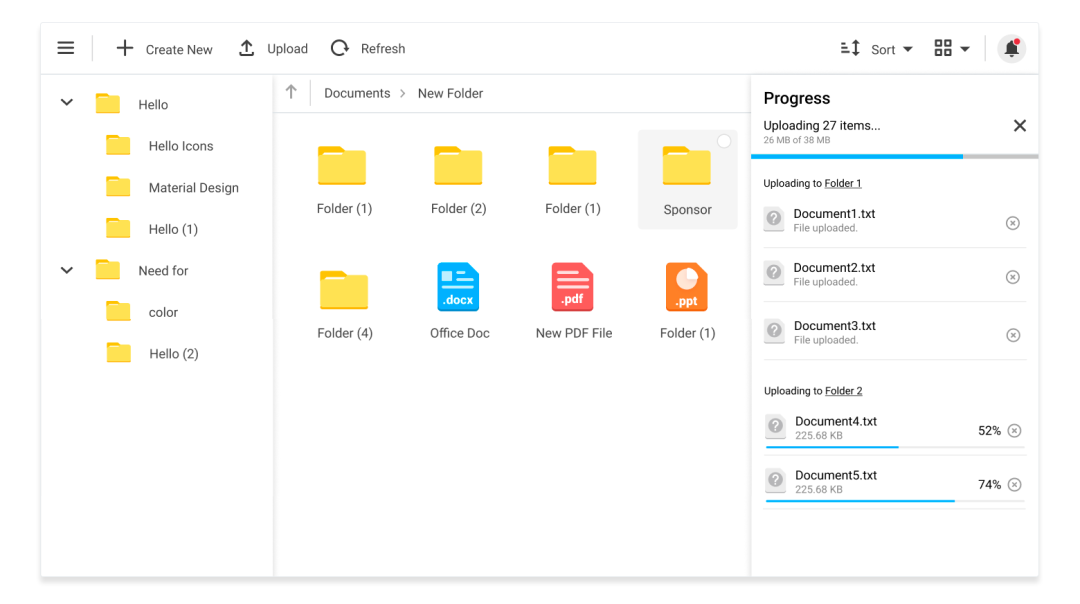Select Document1.txt file name

pyautogui.click(x=834, y=214)
